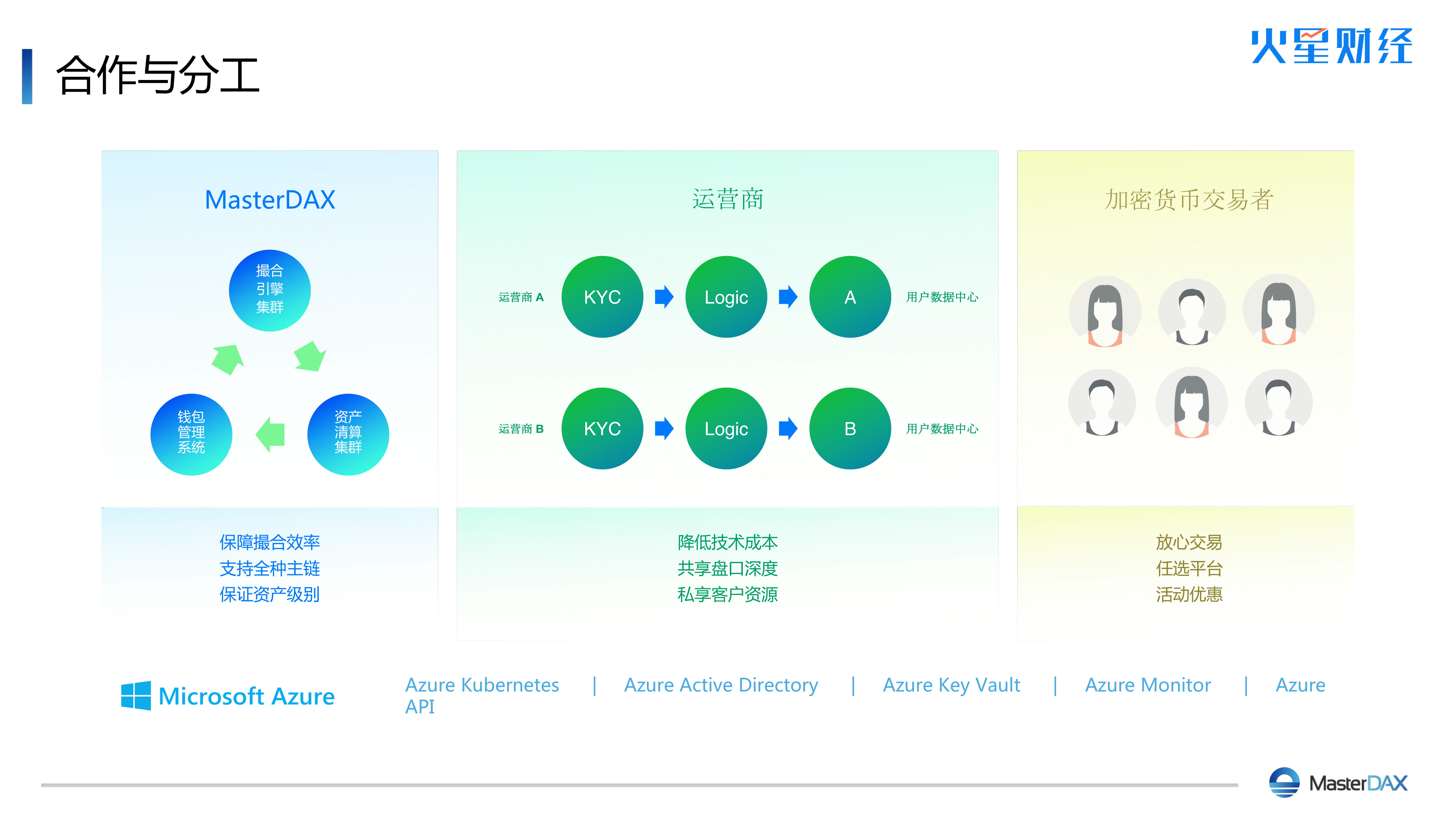Select the top-left female trader avatar
The height and width of the screenshot is (819, 1456).
click(x=1104, y=311)
